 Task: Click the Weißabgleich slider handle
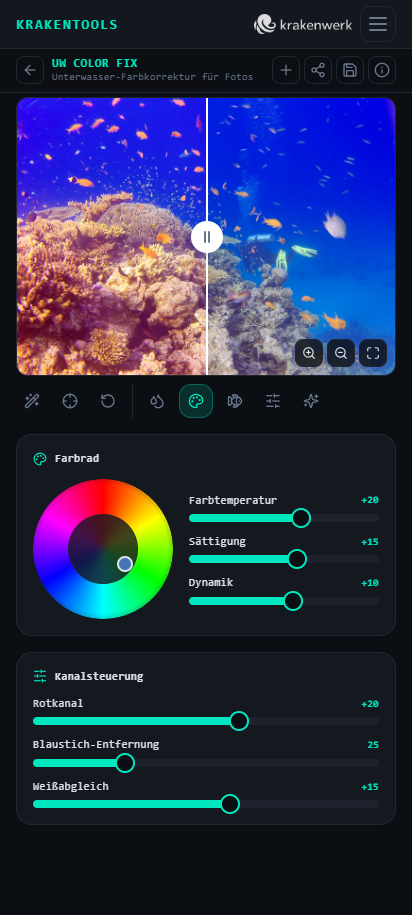click(x=231, y=804)
